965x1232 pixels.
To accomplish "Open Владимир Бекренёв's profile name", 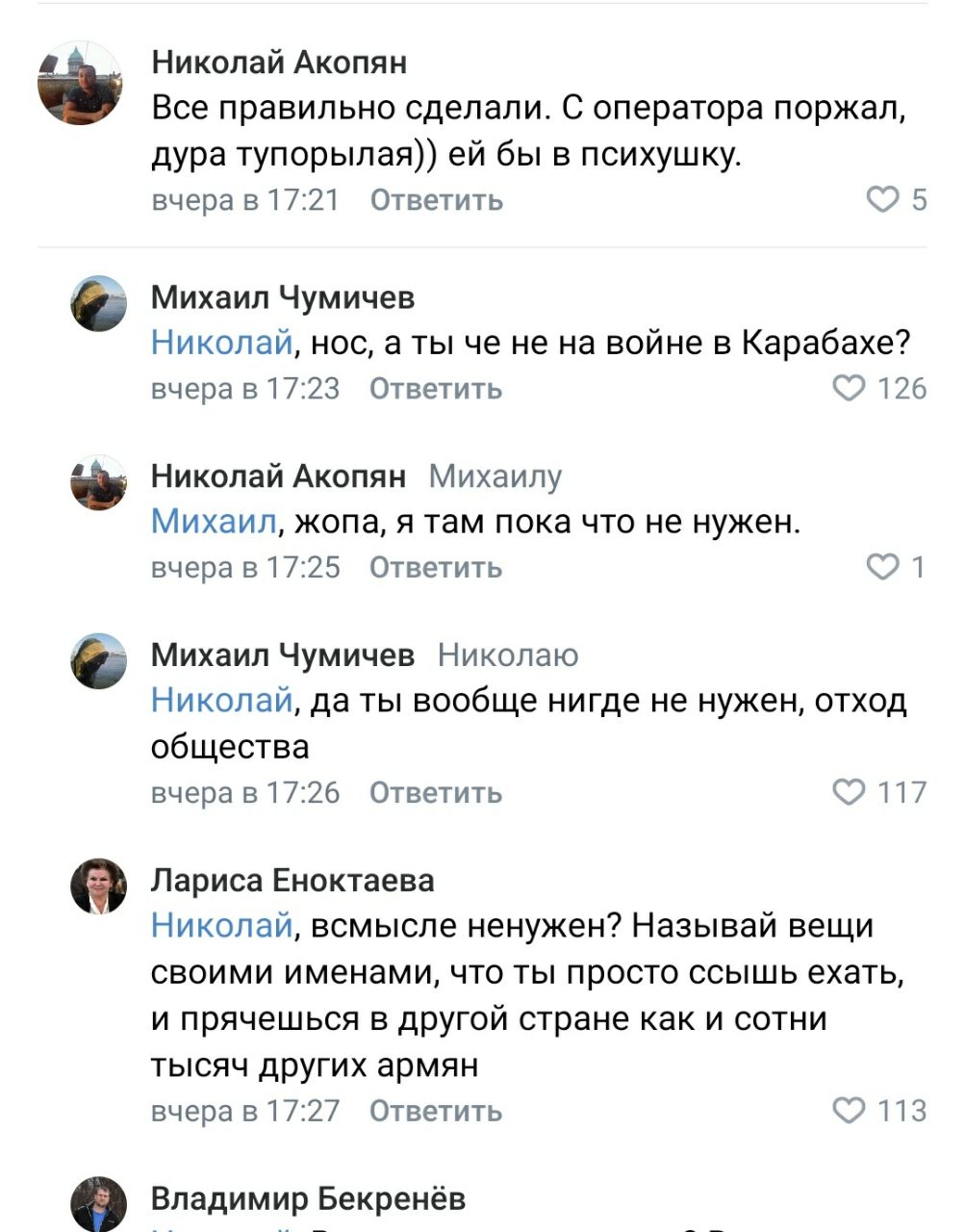I will coord(308,1198).
